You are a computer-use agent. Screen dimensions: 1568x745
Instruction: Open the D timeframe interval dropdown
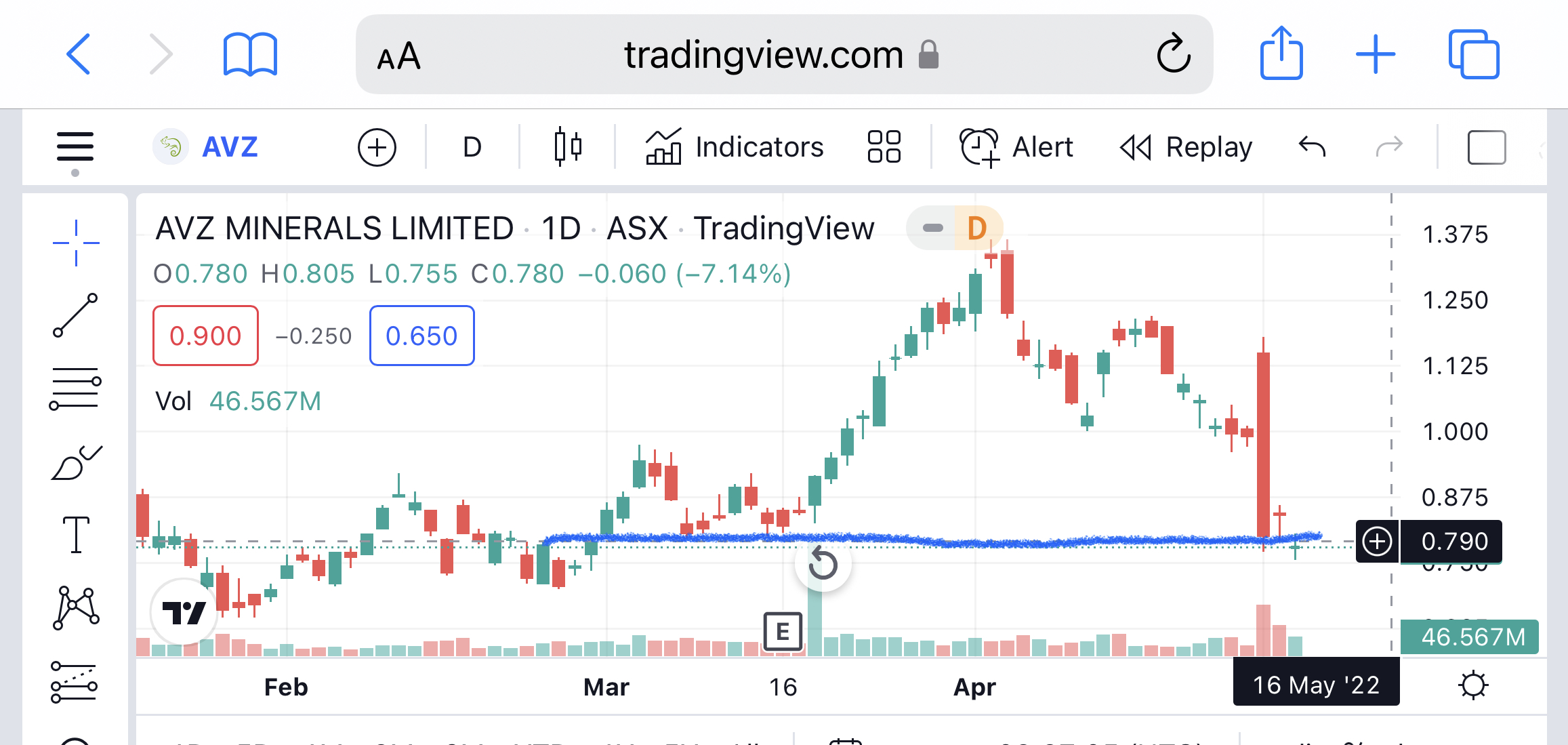pos(472,147)
